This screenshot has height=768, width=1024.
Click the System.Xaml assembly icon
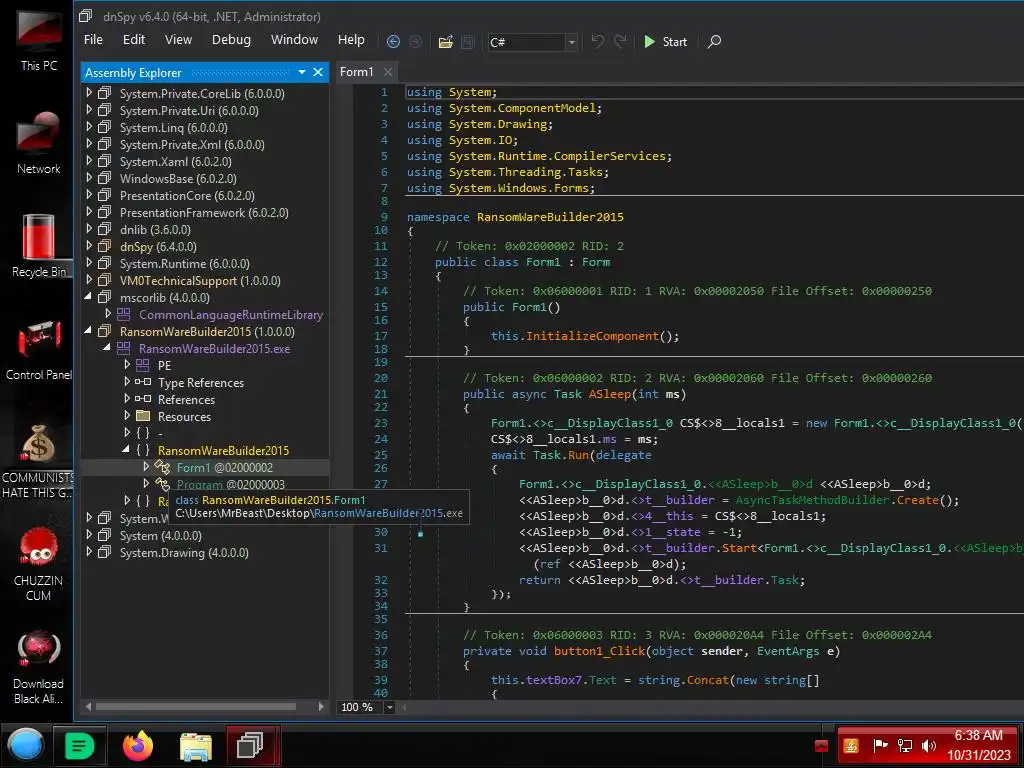[104, 161]
